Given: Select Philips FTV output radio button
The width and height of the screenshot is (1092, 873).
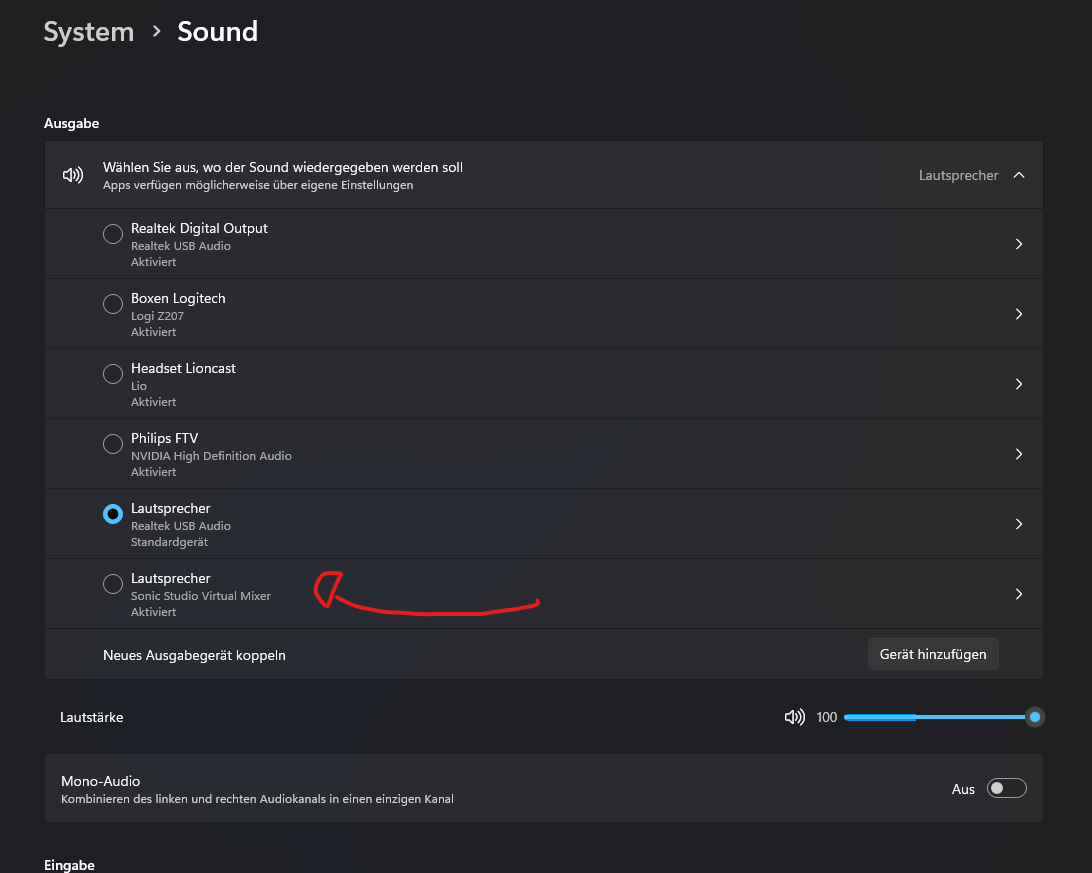Looking at the screenshot, I should click(113, 444).
